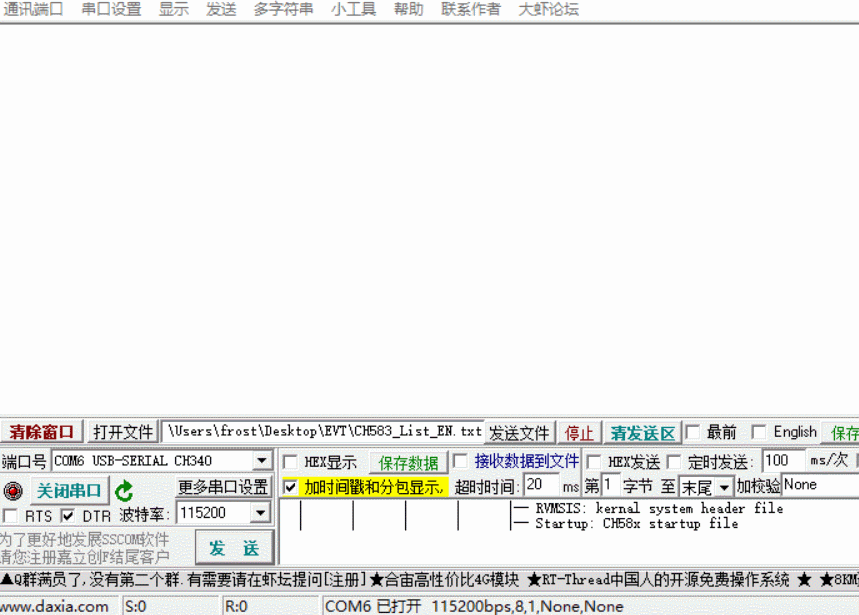Click the green refresh ports icon
Viewport: 859px width, 615px height.
pyautogui.click(x=124, y=491)
